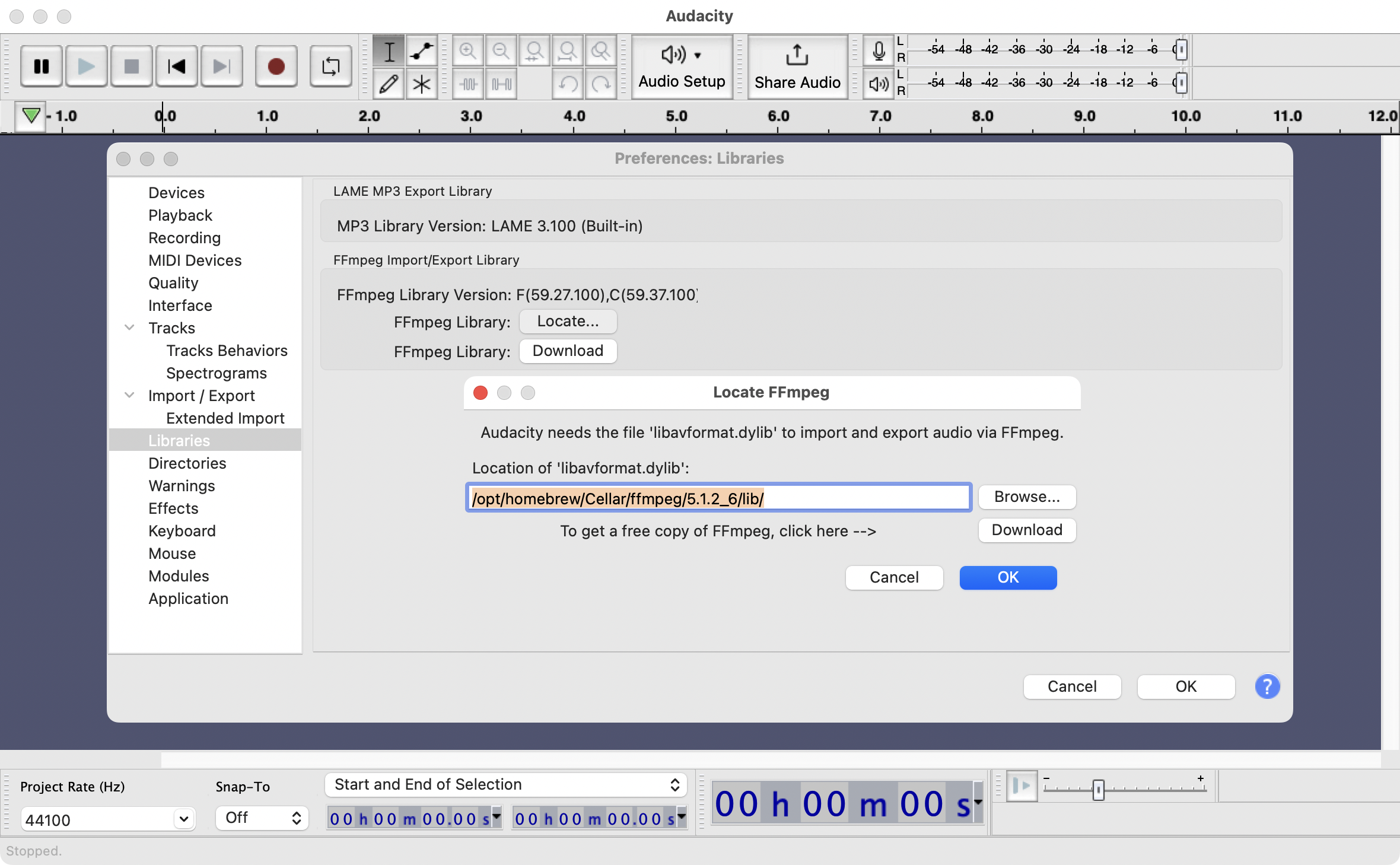Image resolution: width=1400 pixels, height=865 pixels.
Task: Collapse the Tracks section in the sidebar
Action: coord(130,327)
